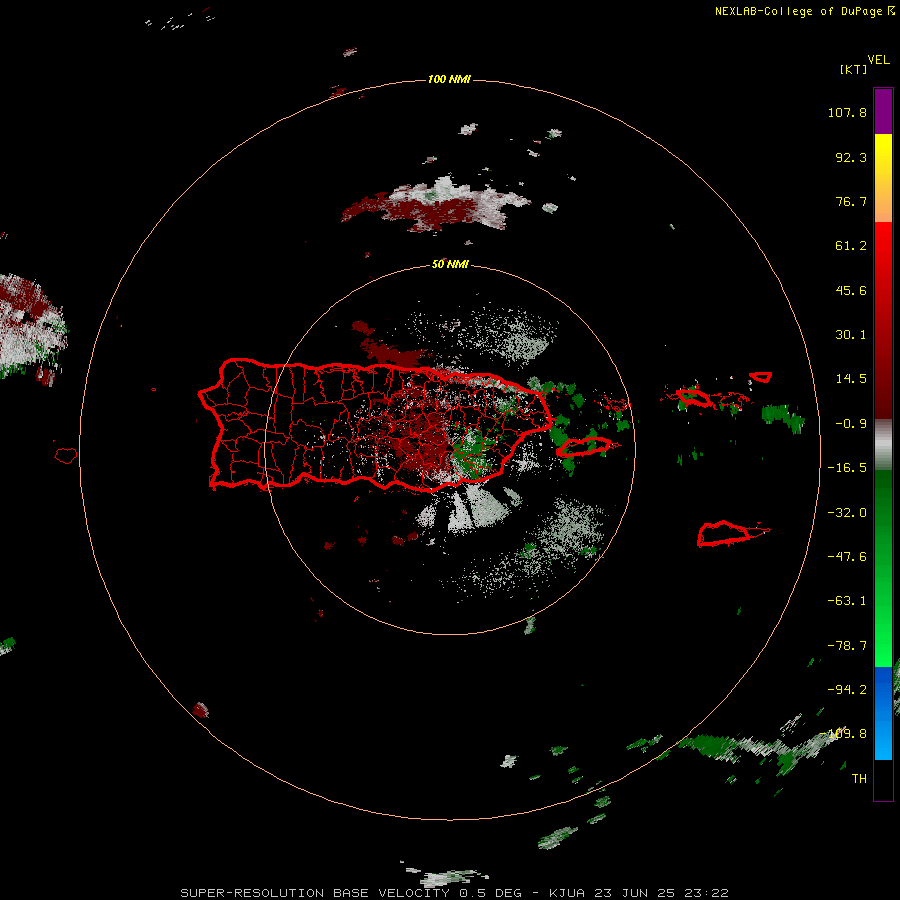Image resolution: width=900 pixels, height=900 pixels.
Task: Select the 92.3 velocity scale value
Action: (851, 157)
